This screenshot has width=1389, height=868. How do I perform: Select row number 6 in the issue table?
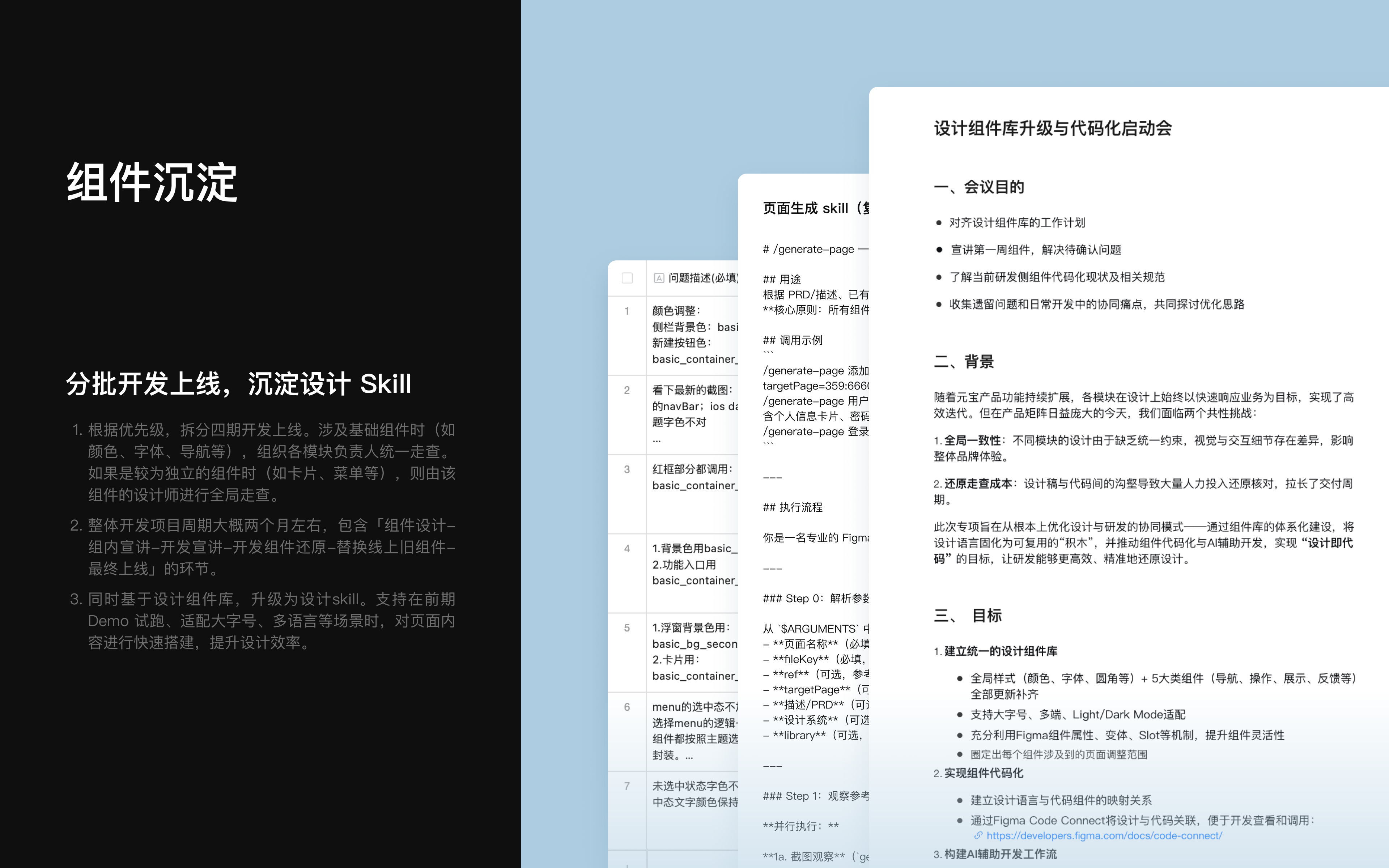[627, 707]
